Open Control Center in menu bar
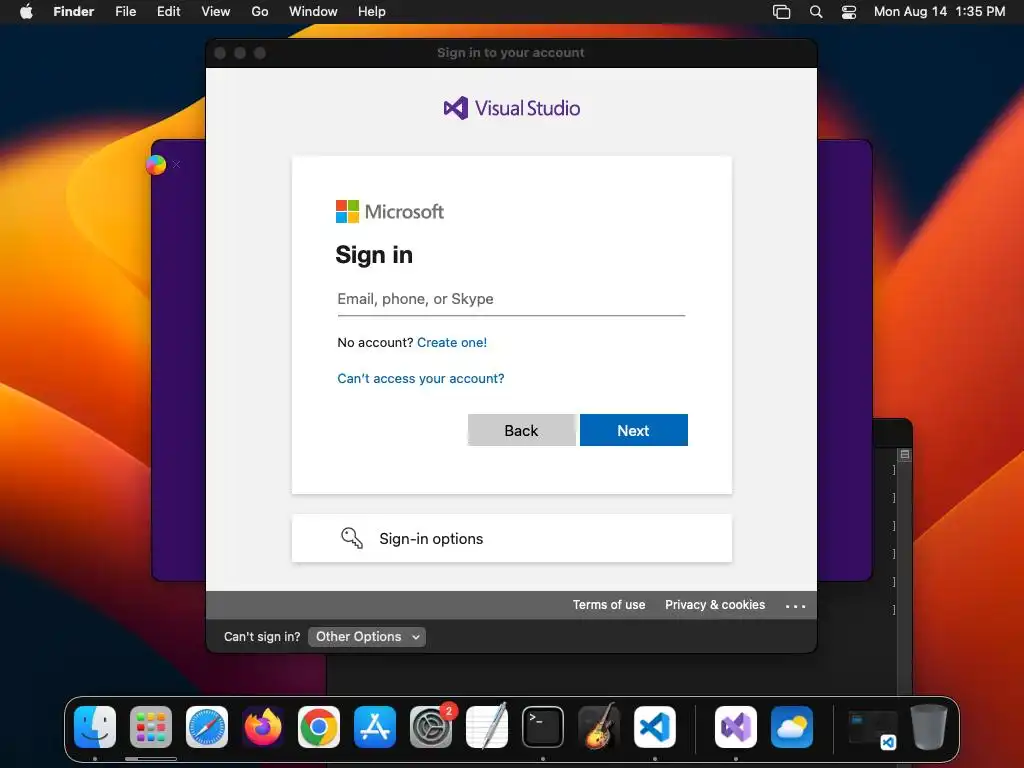1024x768 pixels. (848, 11)
